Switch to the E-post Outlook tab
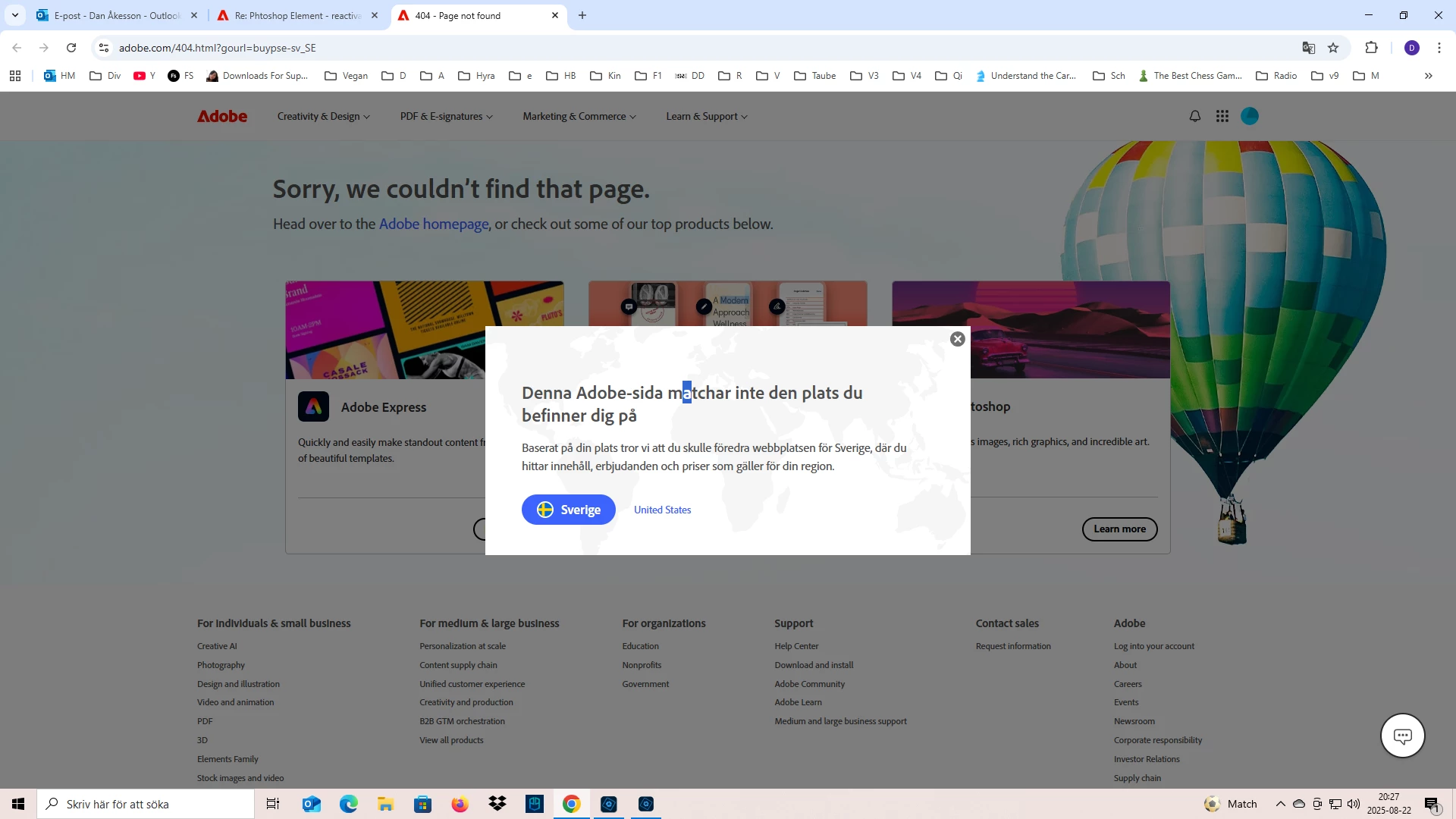Viewport: 1456px width, 819px height. 114,15
